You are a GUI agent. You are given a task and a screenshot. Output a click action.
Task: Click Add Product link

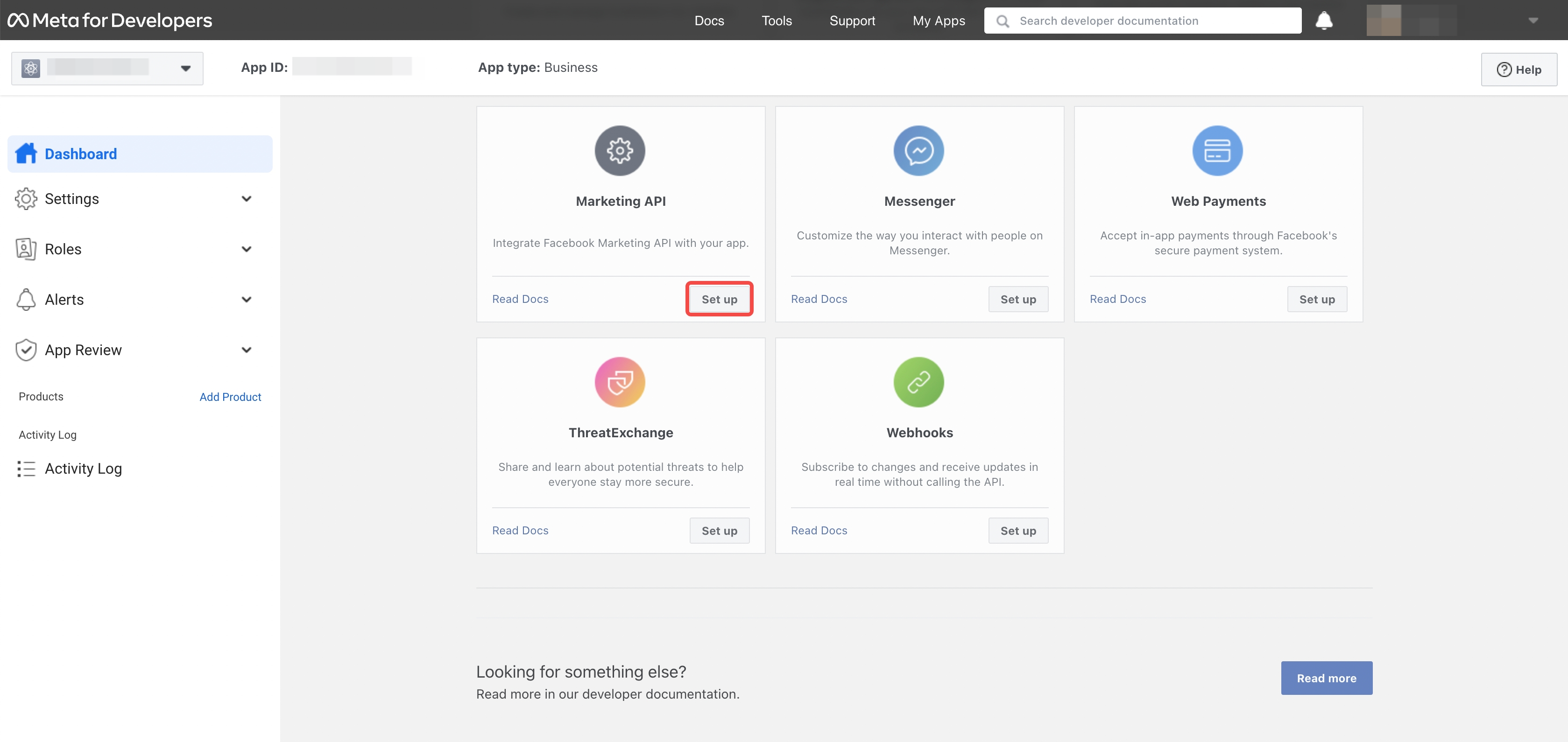coord(230,396)
